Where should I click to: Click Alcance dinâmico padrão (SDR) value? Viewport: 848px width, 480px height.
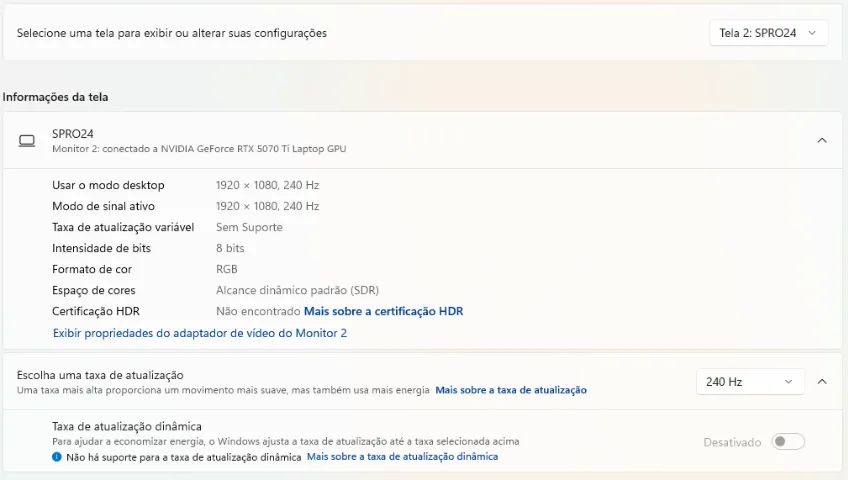click(297, 290)
